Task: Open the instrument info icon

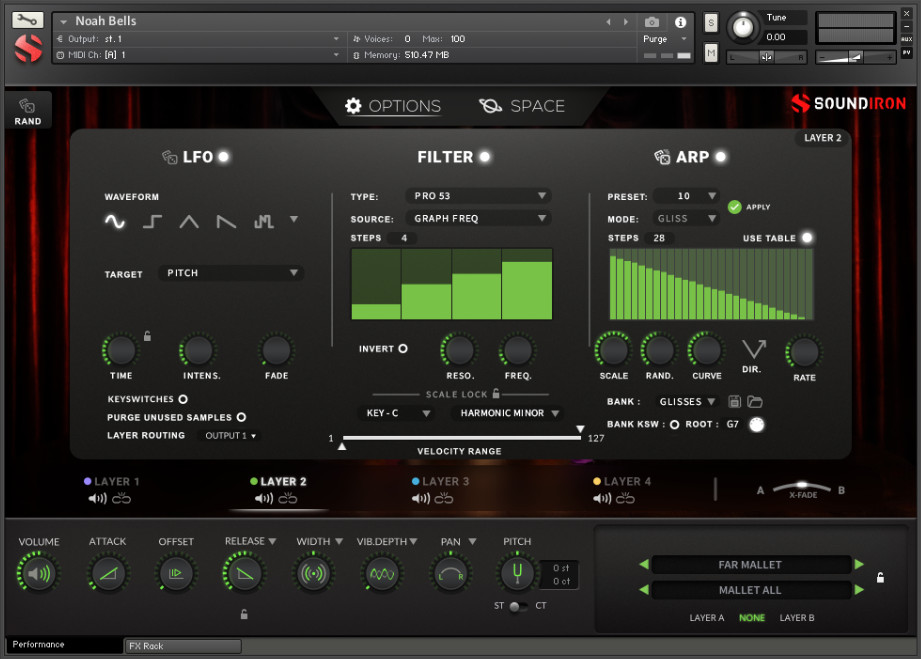Action: click(x=680, y=22)
